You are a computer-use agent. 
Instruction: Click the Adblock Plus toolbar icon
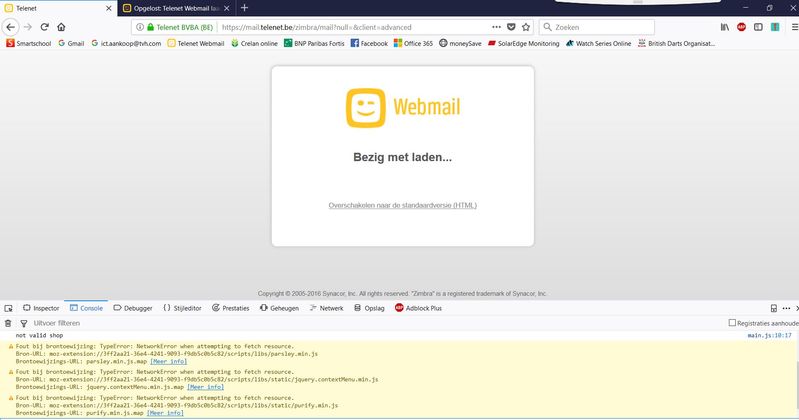click(741, 27)
